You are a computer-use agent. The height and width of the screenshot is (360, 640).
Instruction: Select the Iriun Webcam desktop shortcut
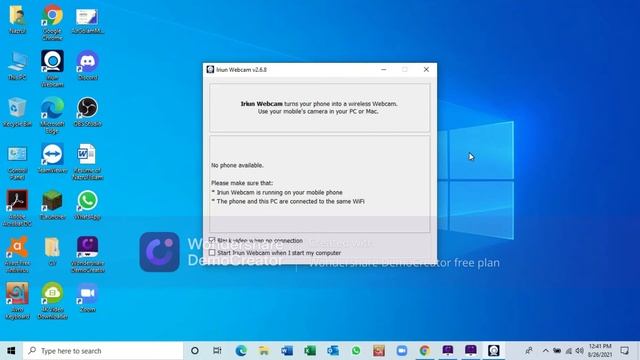pyautogui.click(x=52, y=69)
